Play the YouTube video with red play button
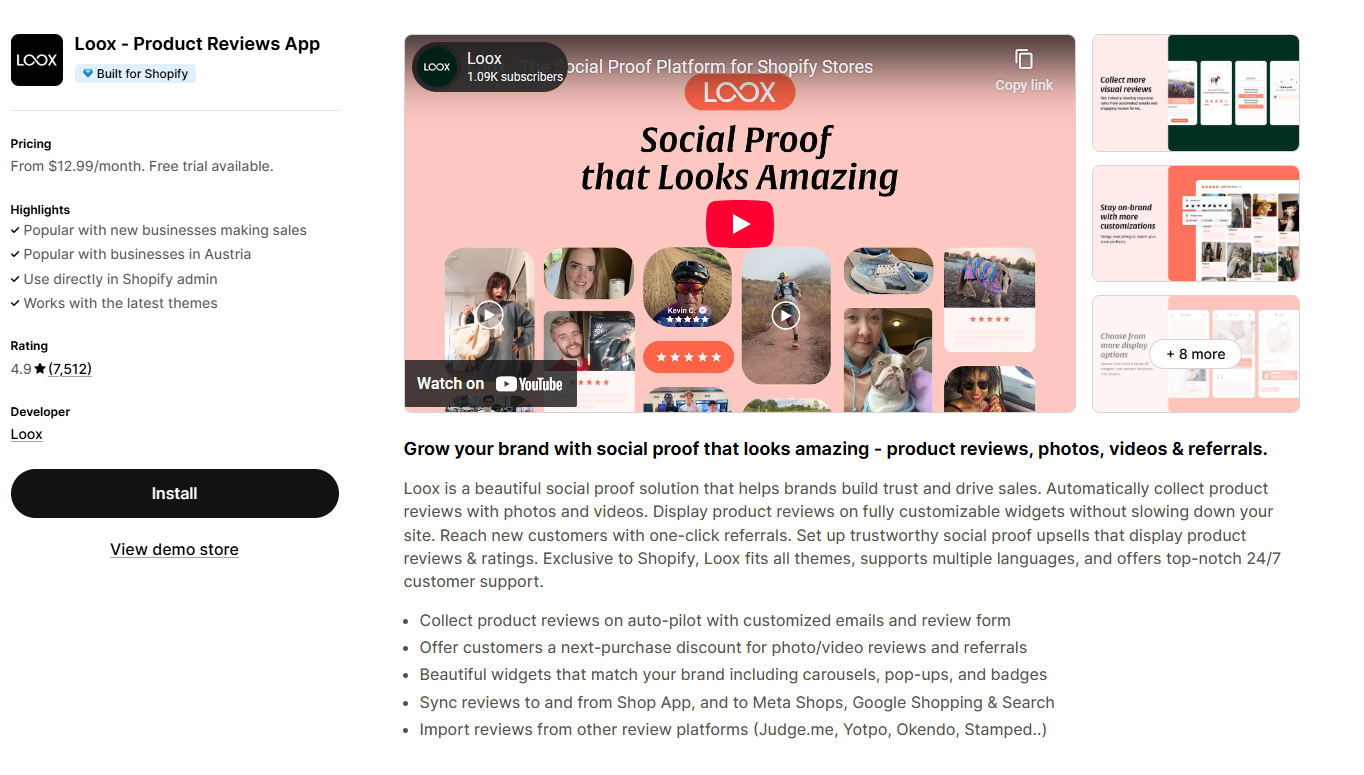This screenshot has height=775, width=1364. point(740,224)
